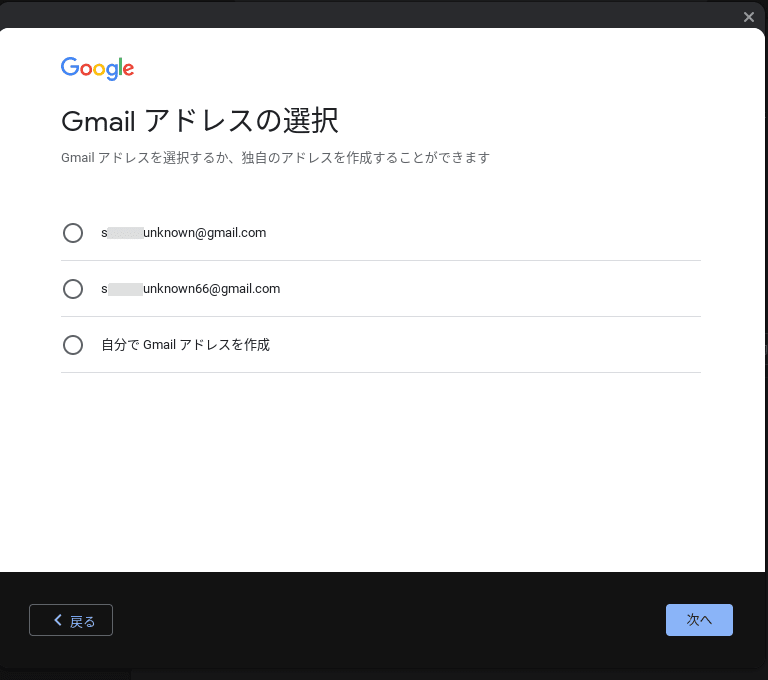
Task: Click the 次へ button
Action: pos(699,620)
